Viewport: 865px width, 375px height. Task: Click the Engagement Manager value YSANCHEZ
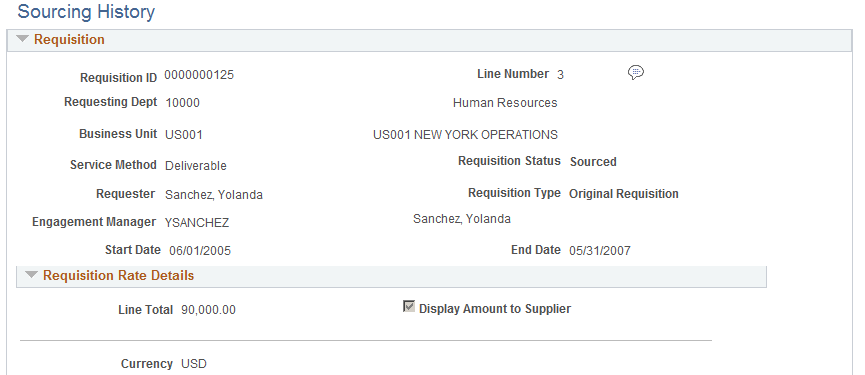[197, 223]
